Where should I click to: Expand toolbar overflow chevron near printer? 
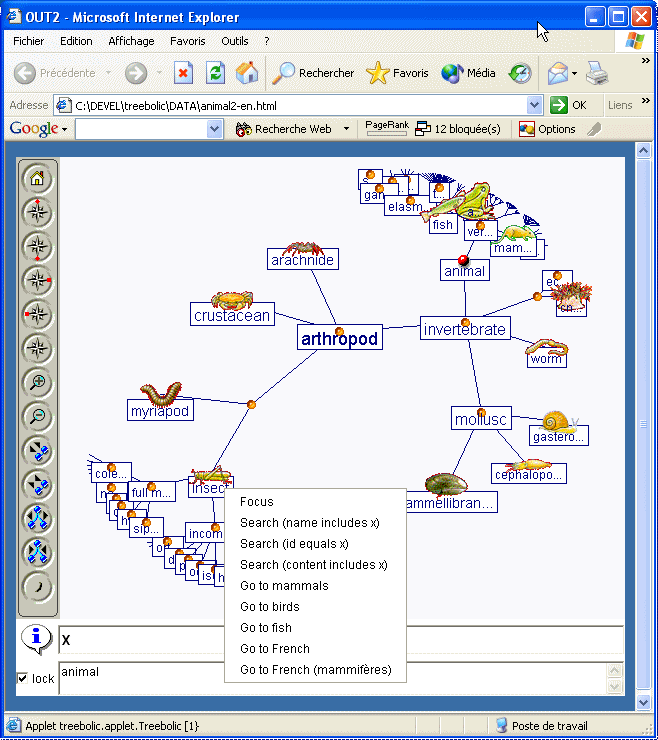(645, 60)
